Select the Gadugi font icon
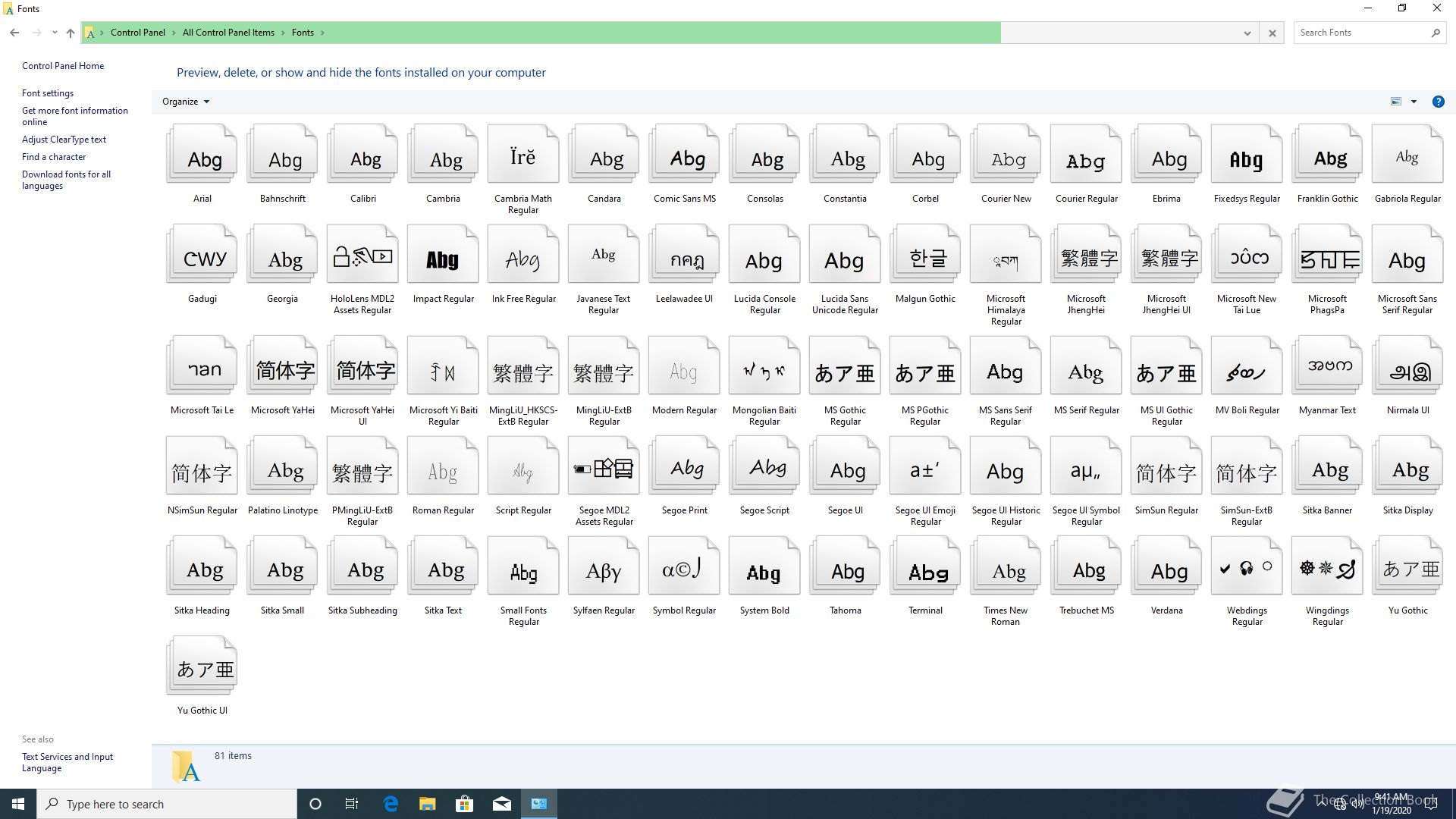This screenshot has height=819, width=1456. [202, 256]
